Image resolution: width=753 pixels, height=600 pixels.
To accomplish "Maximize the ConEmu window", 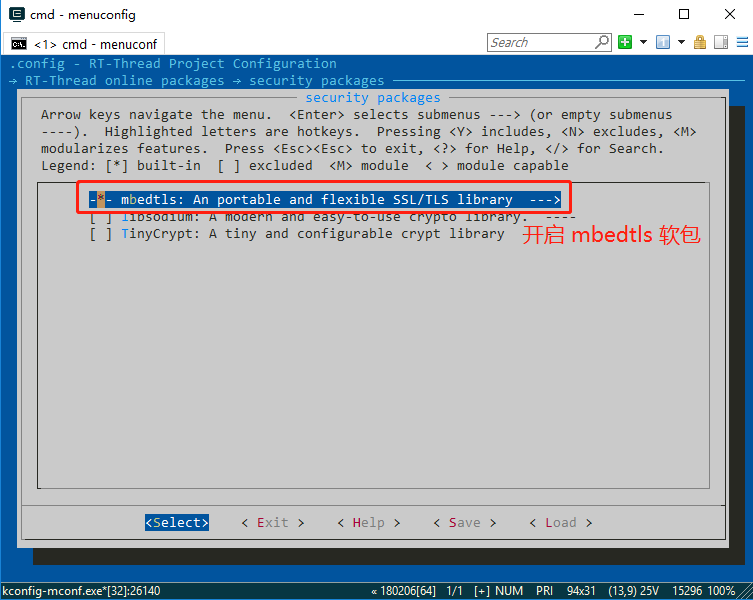I will coord(684,14).
